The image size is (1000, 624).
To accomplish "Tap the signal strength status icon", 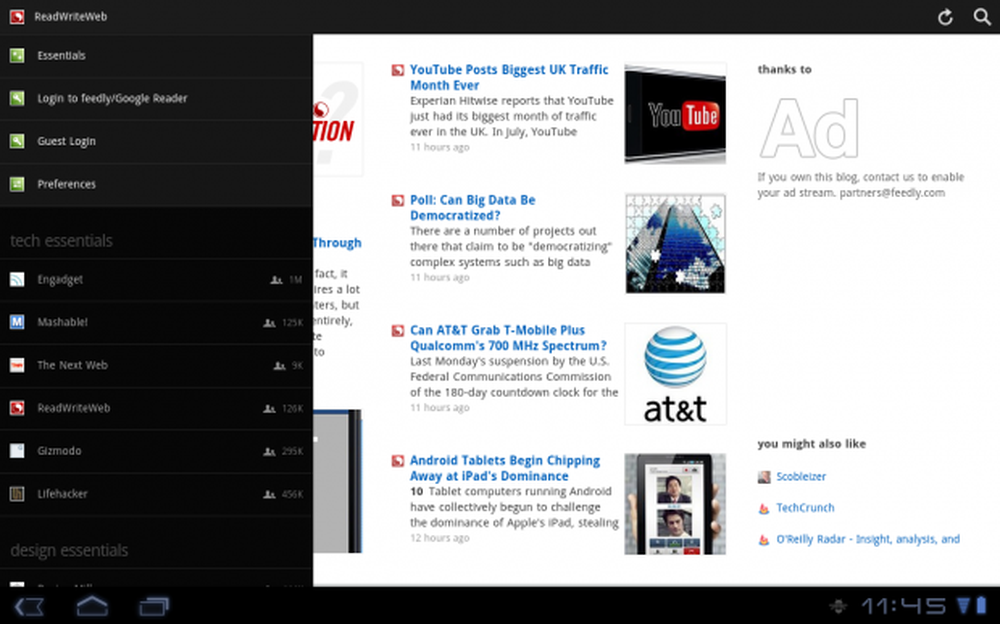I will tap(963, 605).
